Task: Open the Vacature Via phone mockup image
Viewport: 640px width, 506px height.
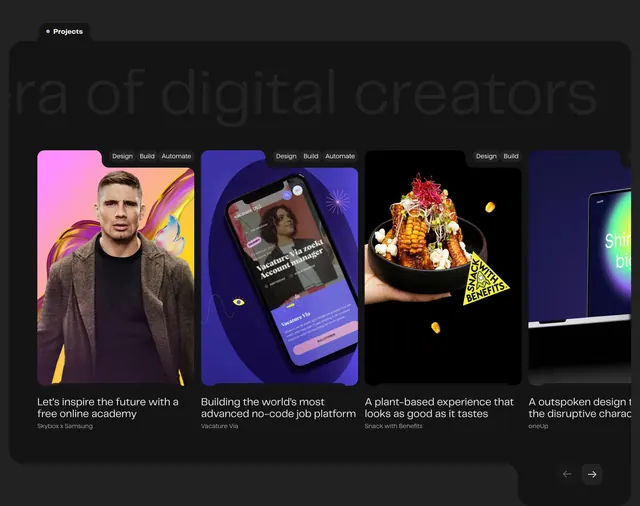Action: coord(279,268)
